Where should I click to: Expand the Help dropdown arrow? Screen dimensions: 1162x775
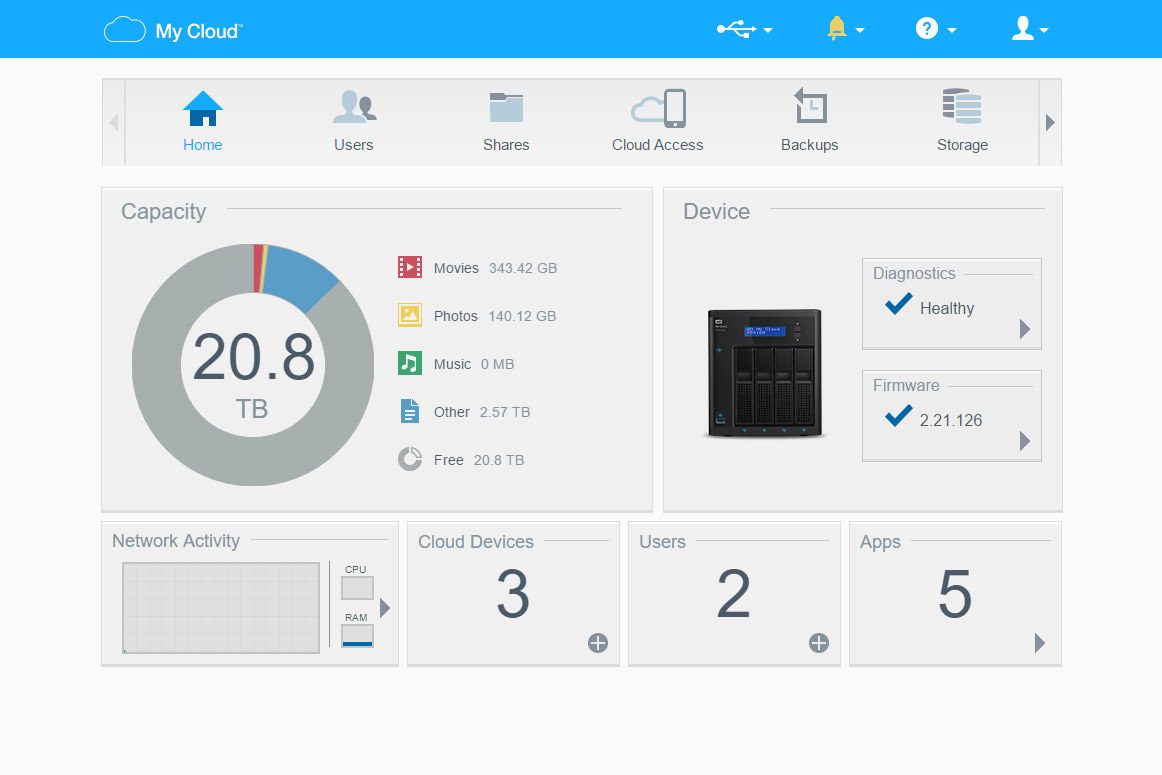pos(952,30)
